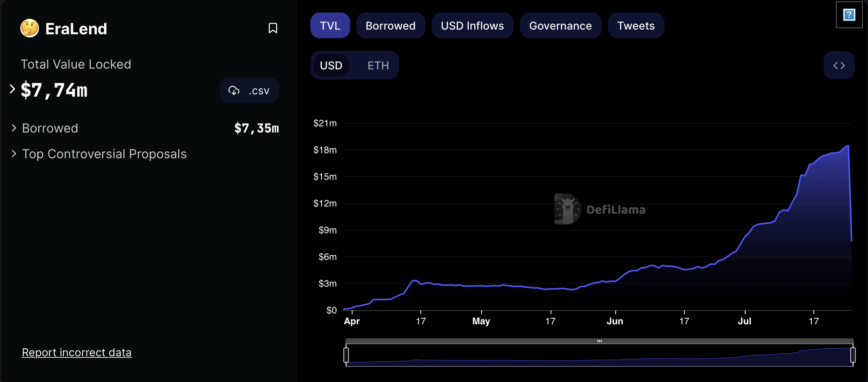Expand the Total Value Locked breakdown
The width and height of the screenshot is (868, 382).
[12, 89]
